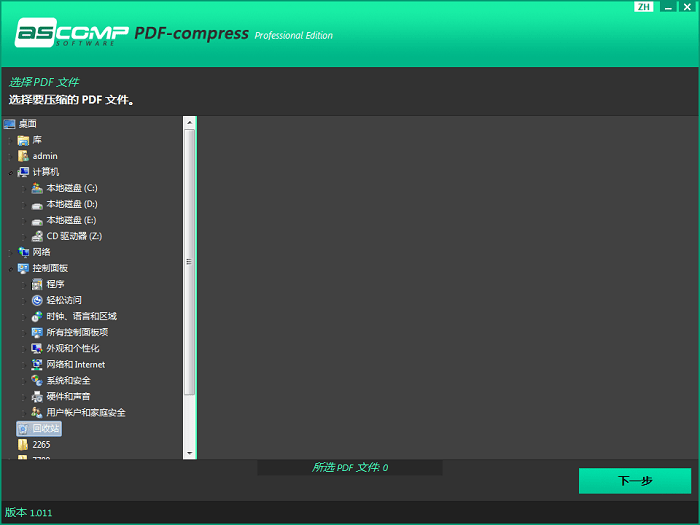This screenshot has height=525, width=700.
Task: Select the 桌面 tree label
Action: [x=28, y=124]
